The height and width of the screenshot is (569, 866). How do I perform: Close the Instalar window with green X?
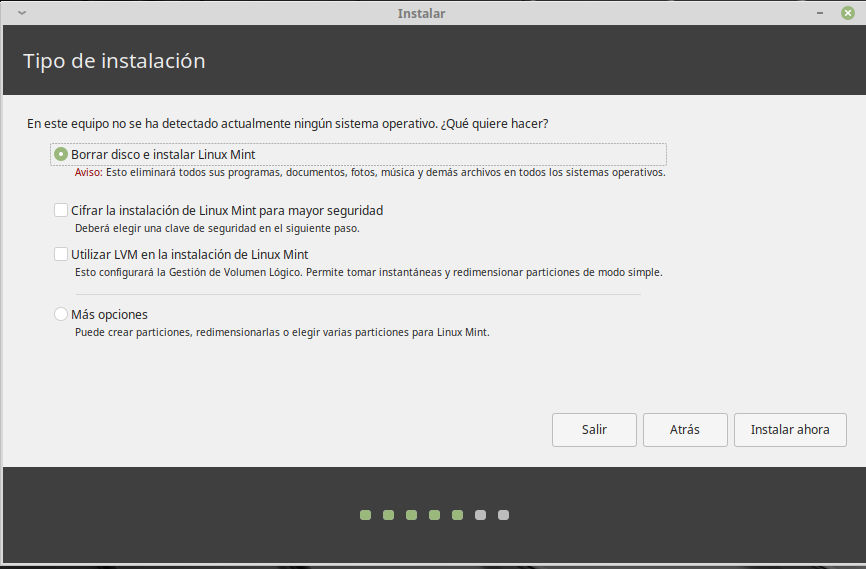(848, 13)
